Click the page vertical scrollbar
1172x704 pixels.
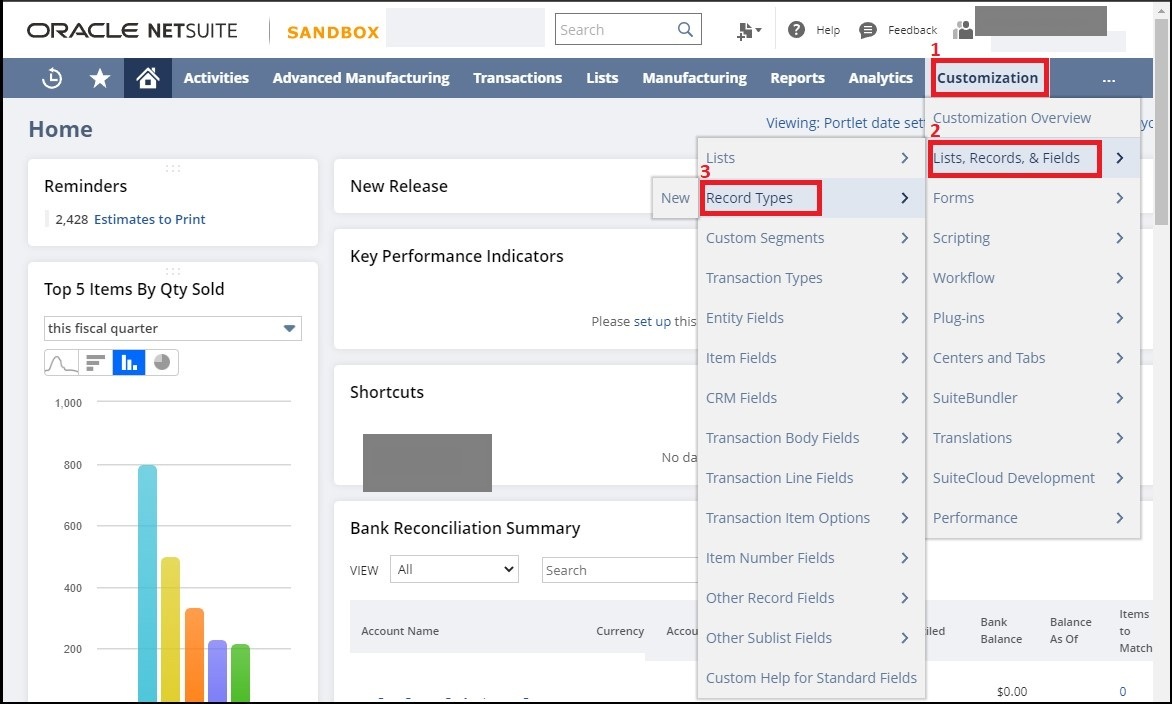pos(1161,123)
